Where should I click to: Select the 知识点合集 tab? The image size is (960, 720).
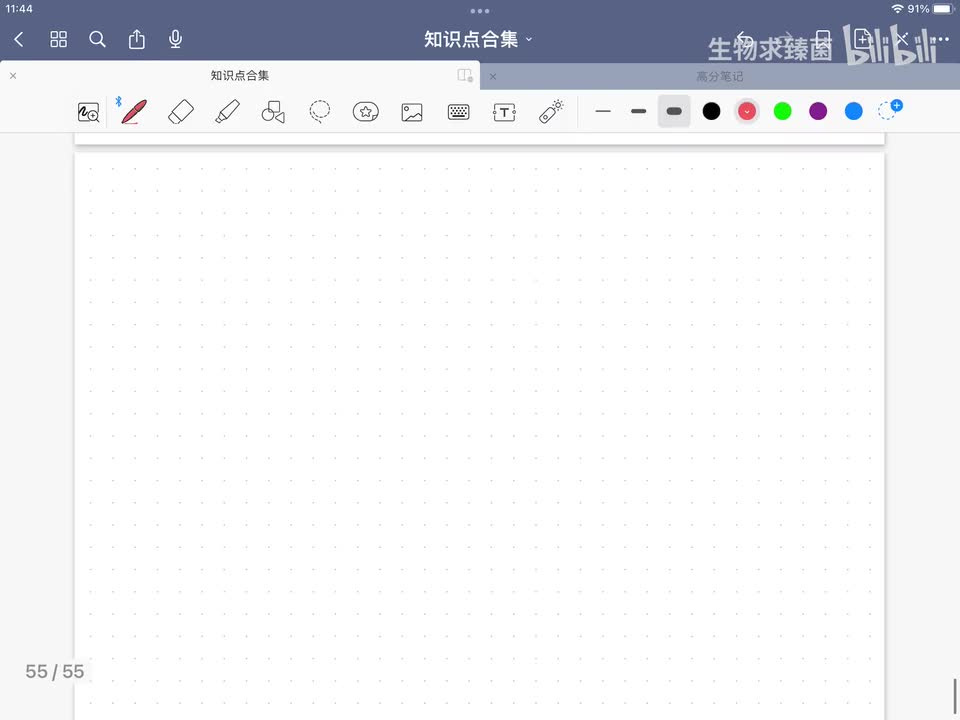pos(240,75)
